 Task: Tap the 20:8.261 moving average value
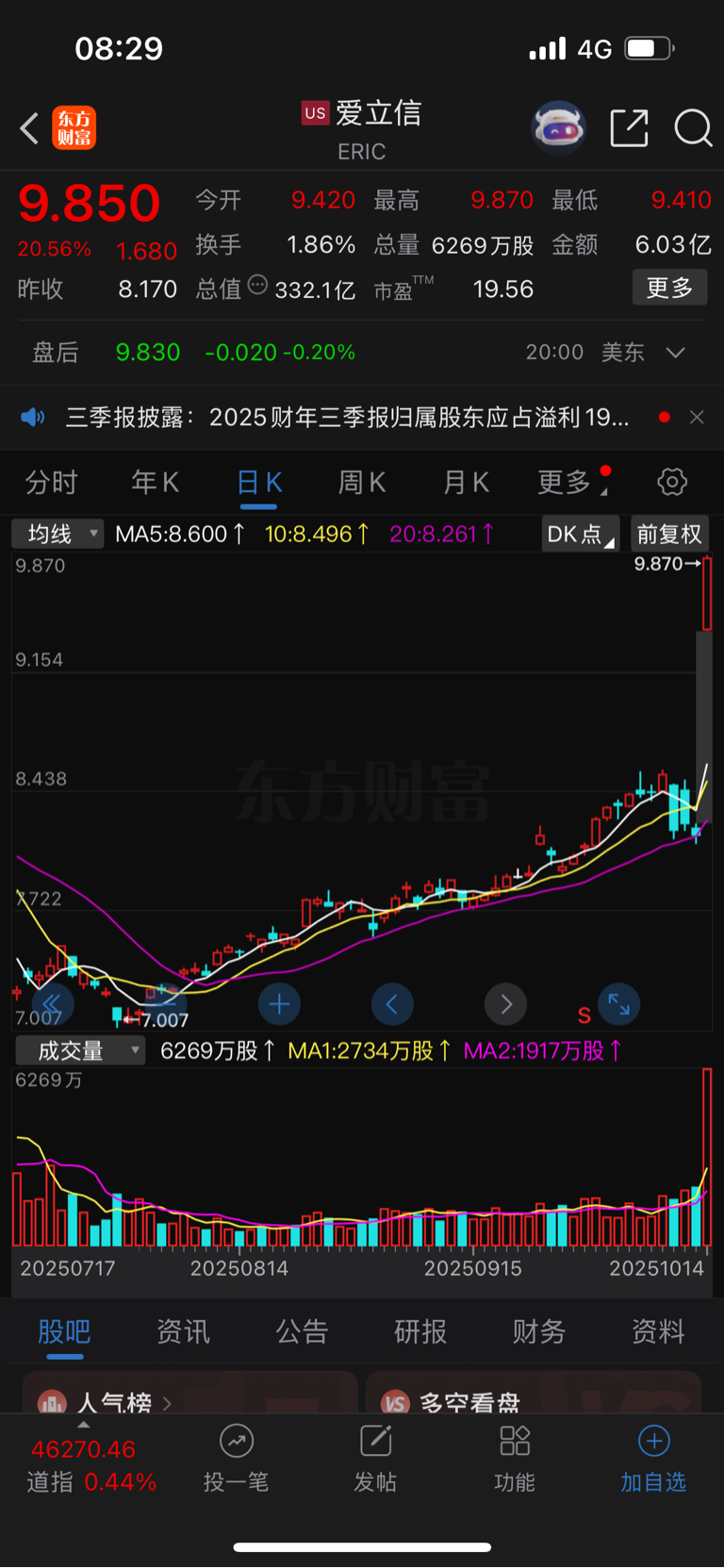click(441, 534)
